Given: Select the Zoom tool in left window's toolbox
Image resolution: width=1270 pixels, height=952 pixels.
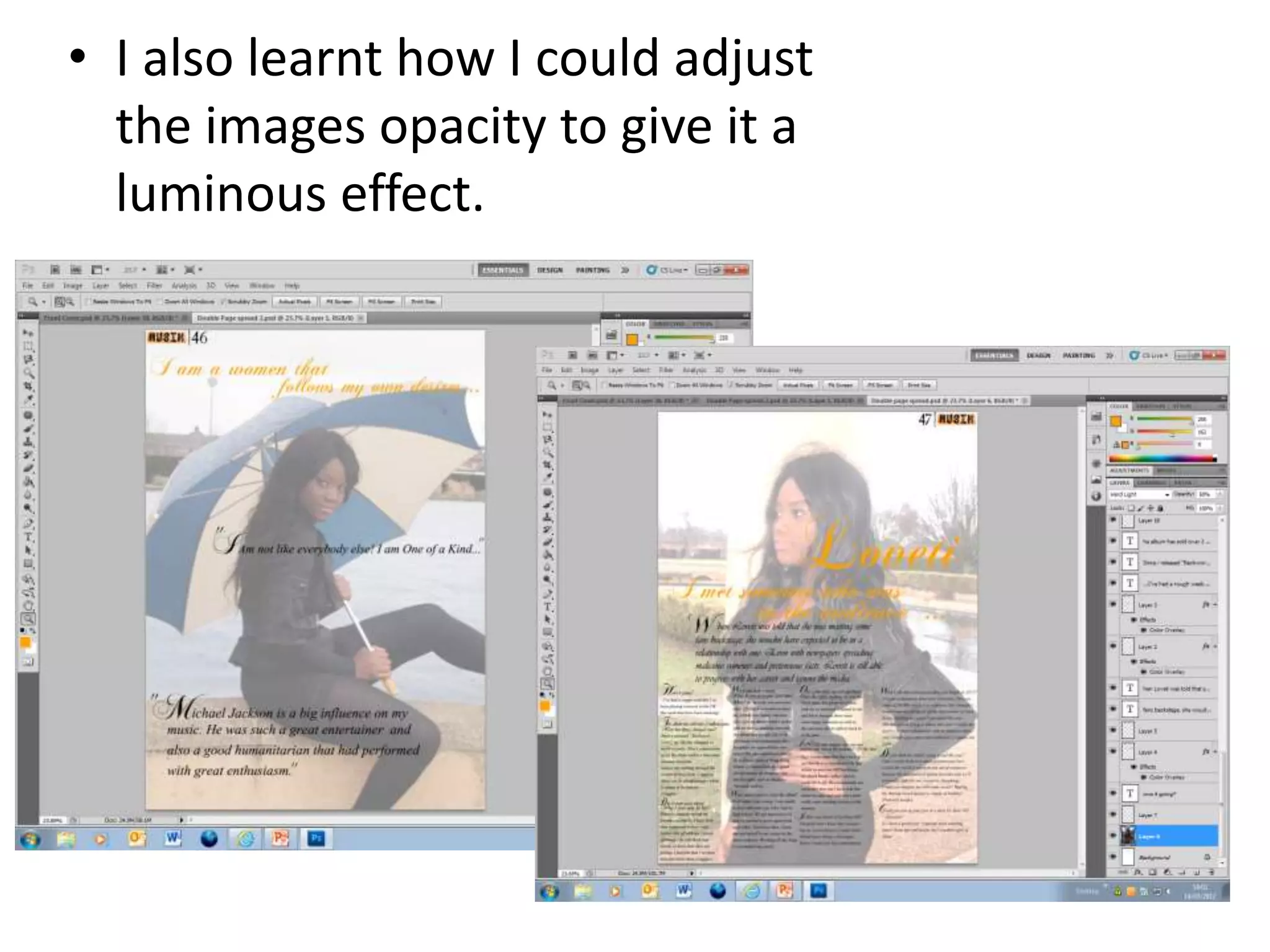Looking at the screenshot, I should coord(28,619).
